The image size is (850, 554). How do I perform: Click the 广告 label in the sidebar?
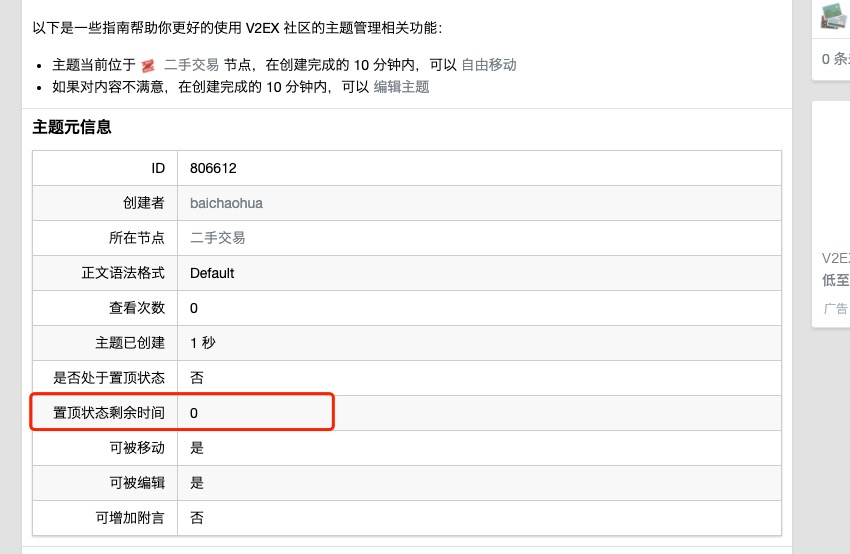click(x=835, y=309)
